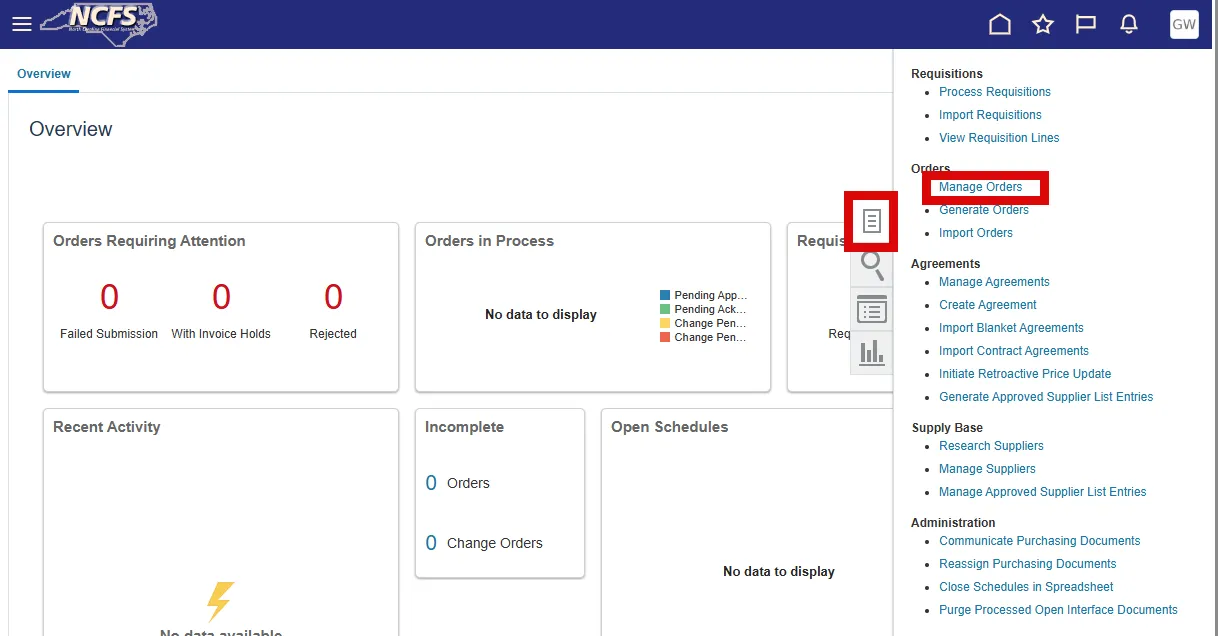1218x636 pixels.
Task: Click Incomplete Orders count
Action: [431, 483]
